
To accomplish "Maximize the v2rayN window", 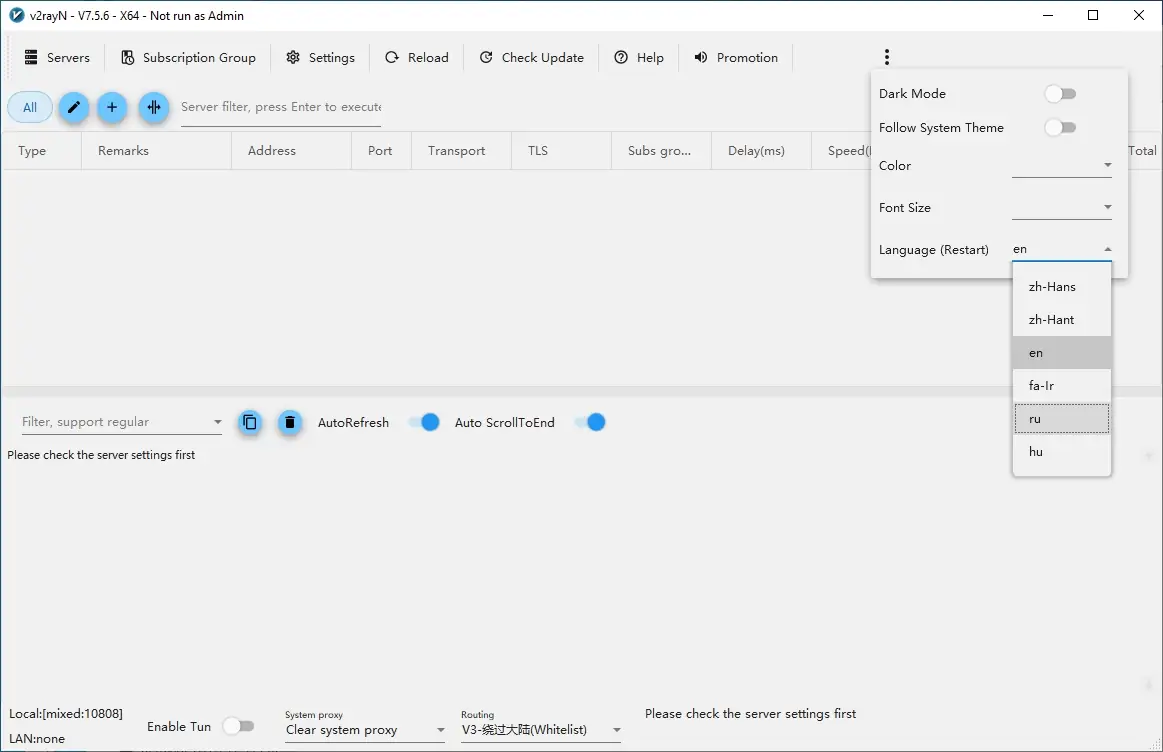I will [x=1093, y=15].
